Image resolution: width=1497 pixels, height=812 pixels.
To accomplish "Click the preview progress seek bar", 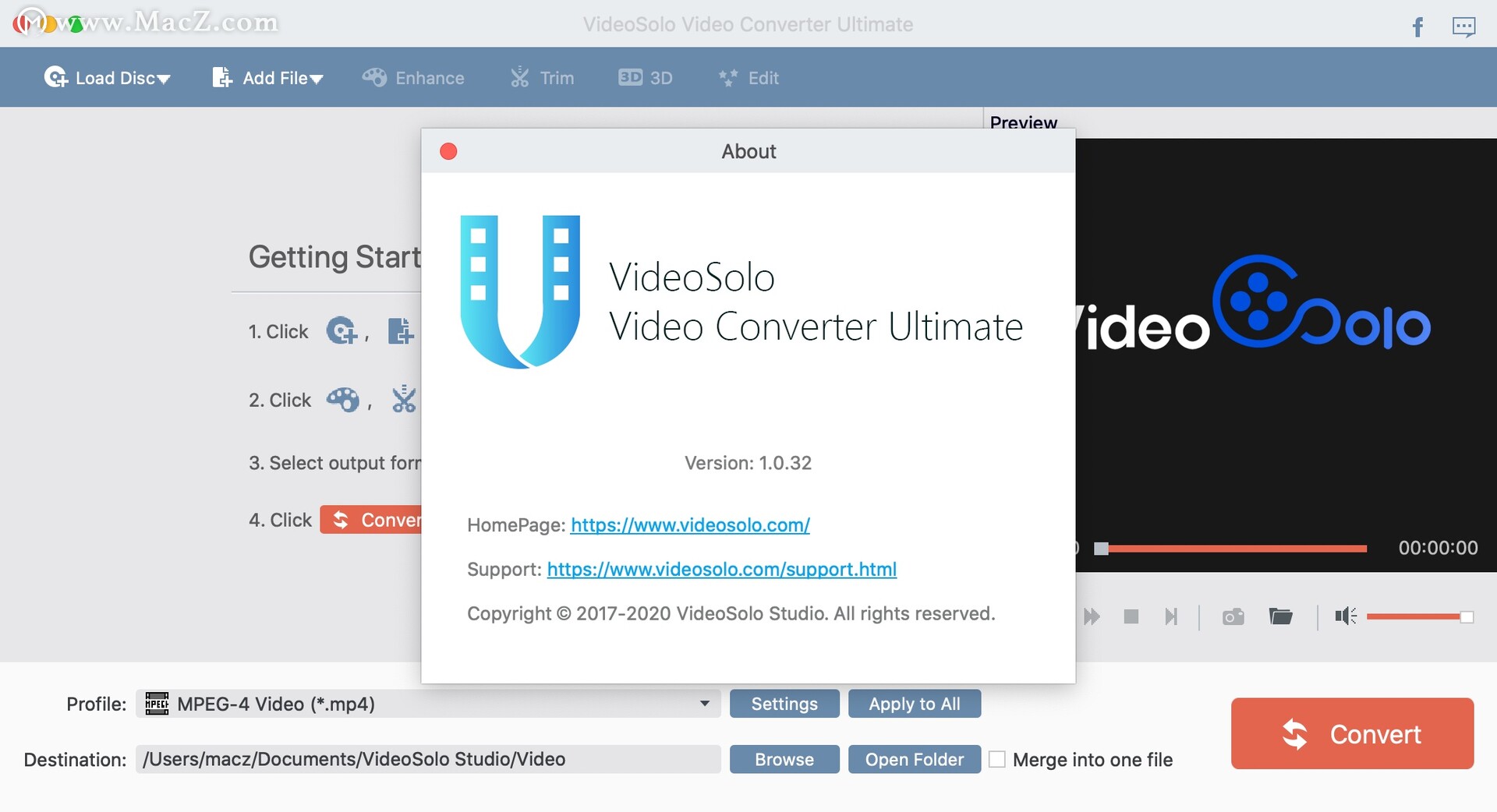I will (x=1230, y=549).
